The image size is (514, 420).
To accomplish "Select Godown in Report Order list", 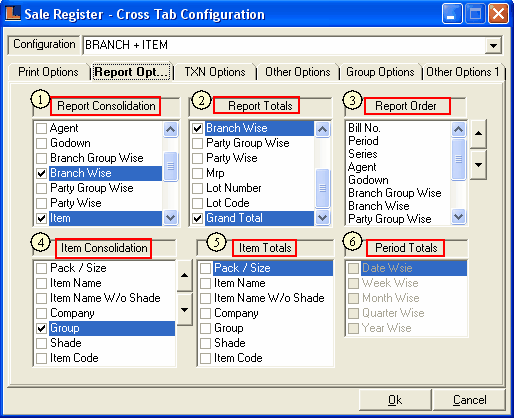I will pyautogui.click(x=368, y=180).
